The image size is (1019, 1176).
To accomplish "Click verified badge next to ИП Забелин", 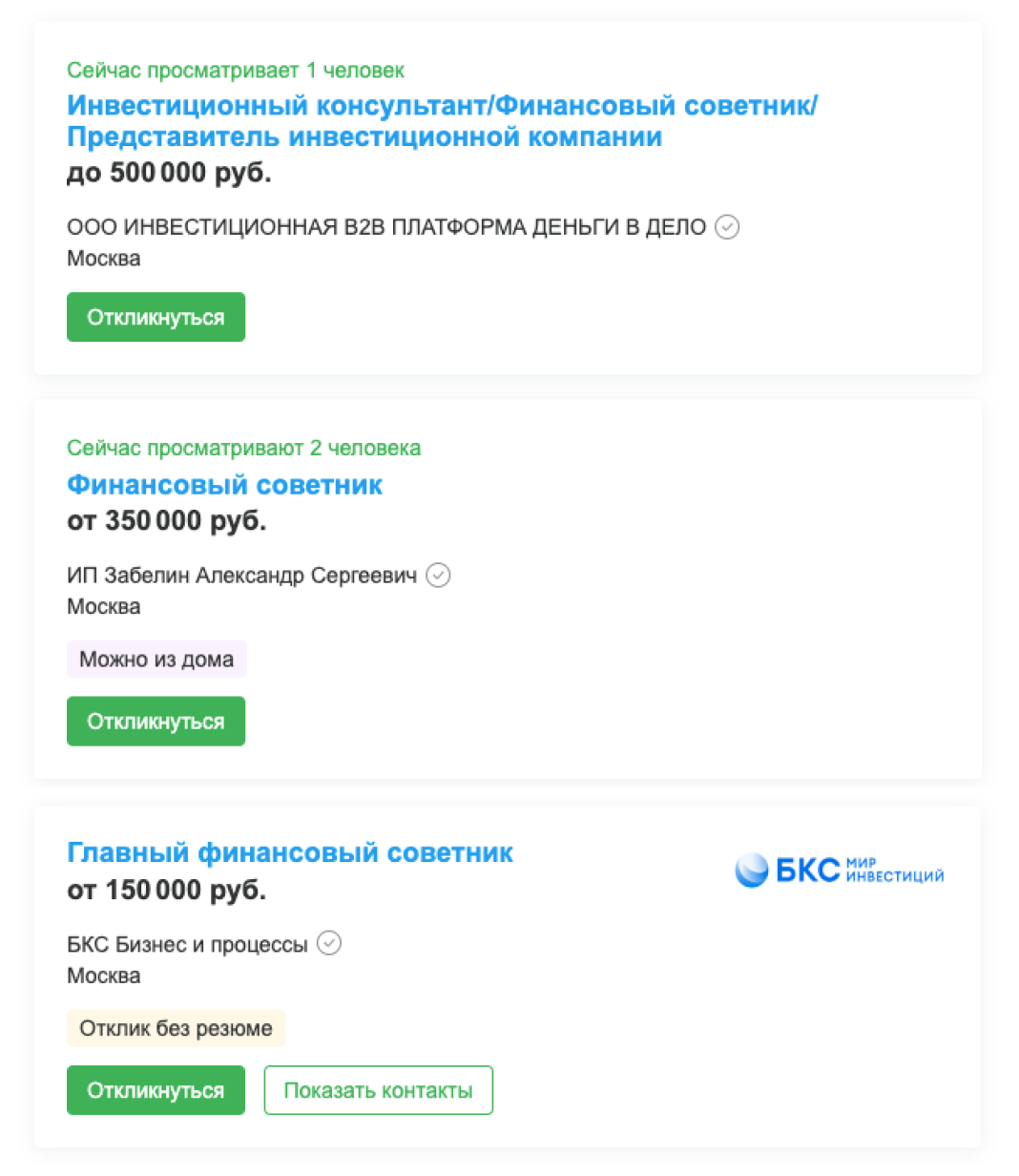I will pos(438,576).
